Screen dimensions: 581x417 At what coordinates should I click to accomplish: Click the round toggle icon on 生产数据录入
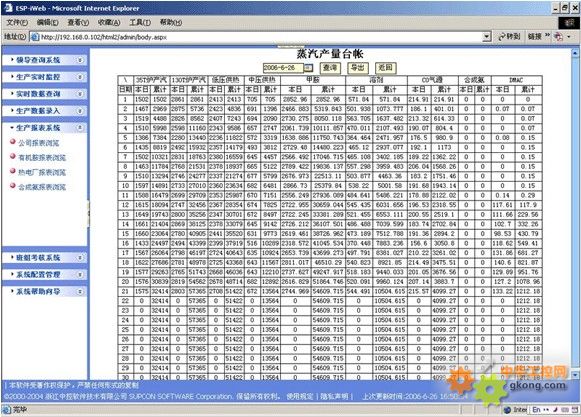[x=80, y=111]
